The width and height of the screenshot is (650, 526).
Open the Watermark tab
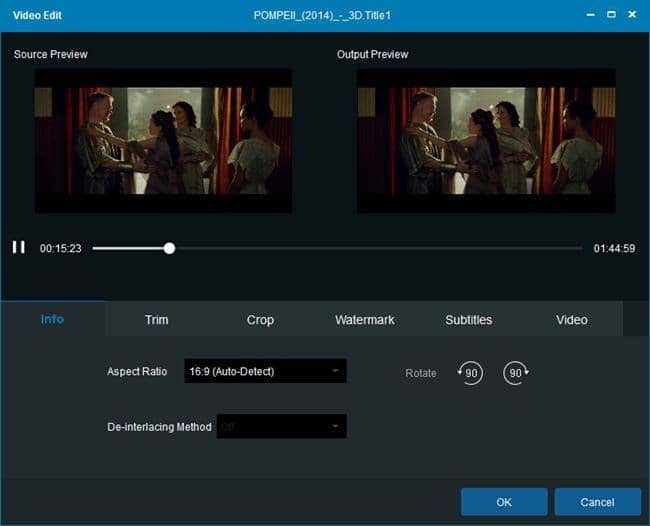pyautogui.click(x=364, y=320)
